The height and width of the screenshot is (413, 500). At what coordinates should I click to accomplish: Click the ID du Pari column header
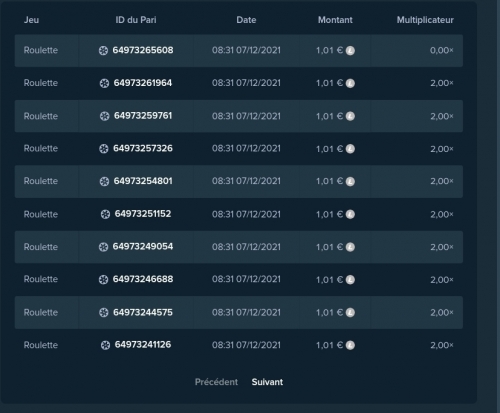click(136, 20)
